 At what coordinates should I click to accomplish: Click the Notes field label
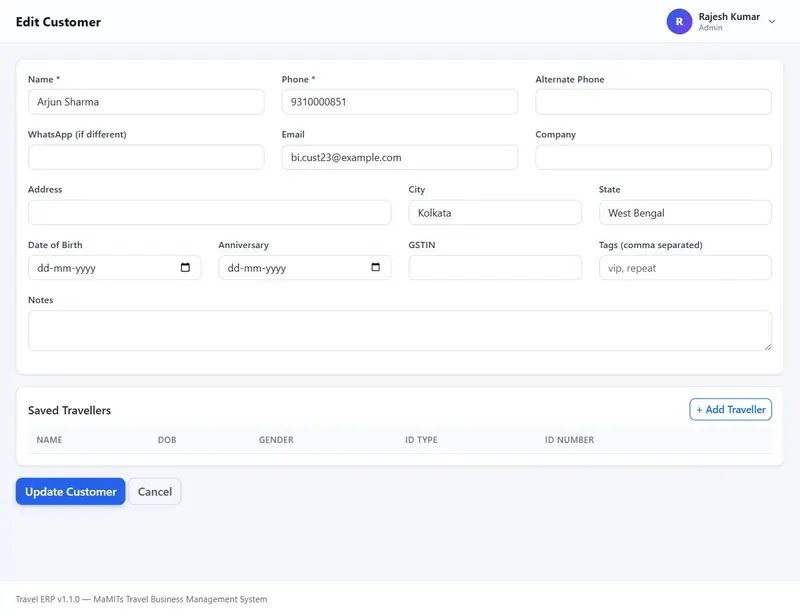point(40,300)
